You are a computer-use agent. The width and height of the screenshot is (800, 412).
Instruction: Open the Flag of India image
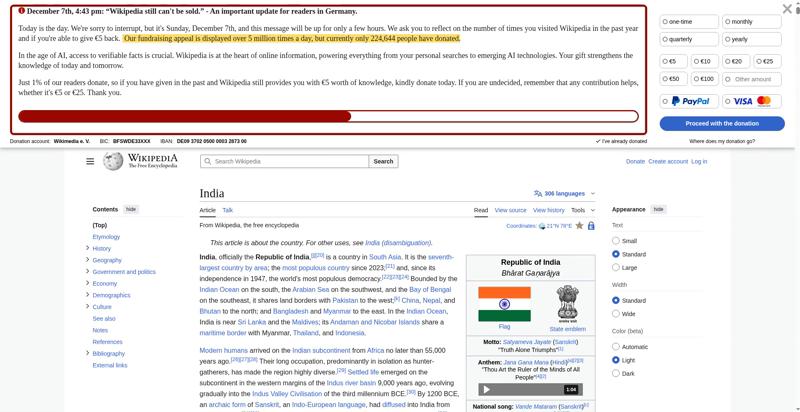click(x=504, y=304)
